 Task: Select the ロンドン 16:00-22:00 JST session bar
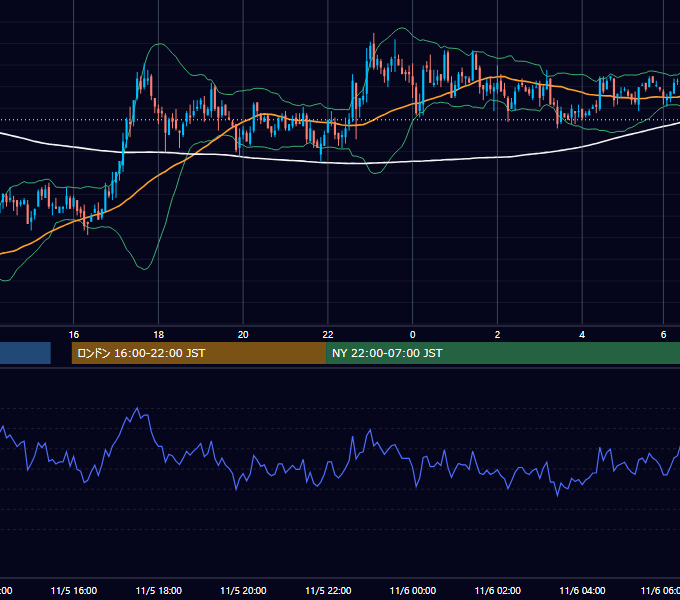(x=199, y=353)
